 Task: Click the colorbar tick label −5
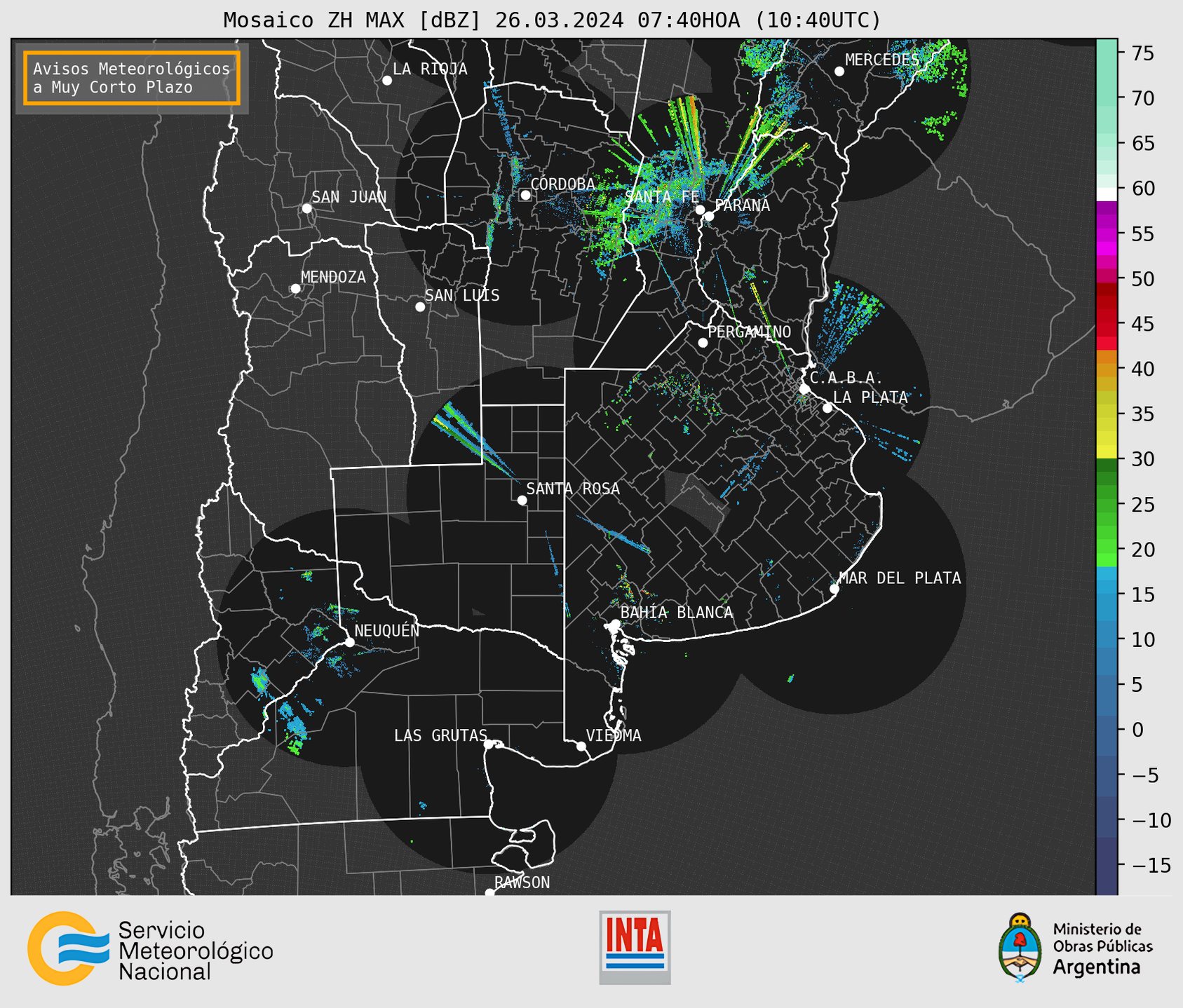pyautogui.click(x=1144, y=775)
